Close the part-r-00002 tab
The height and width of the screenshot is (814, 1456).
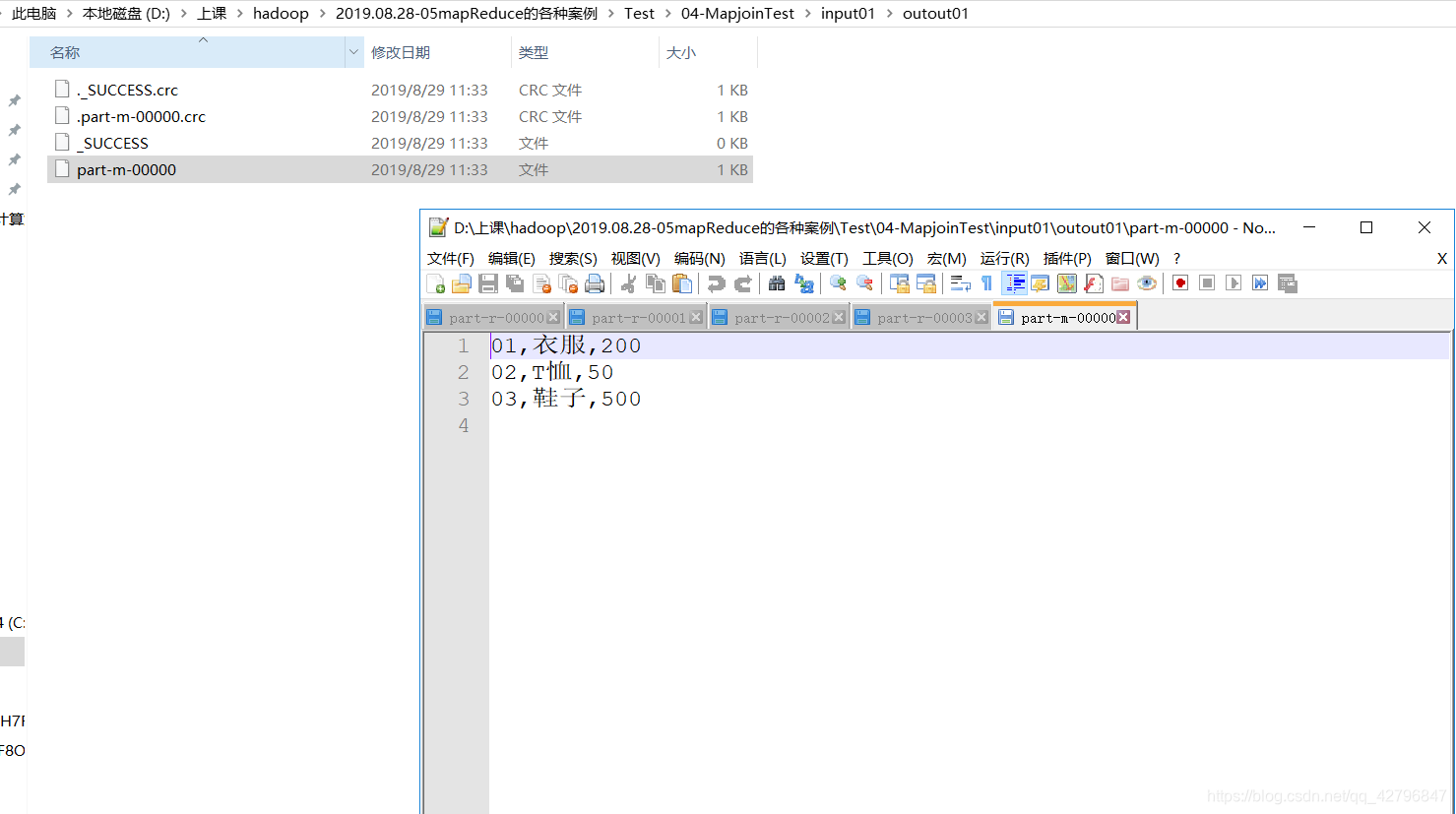[839, 317]
